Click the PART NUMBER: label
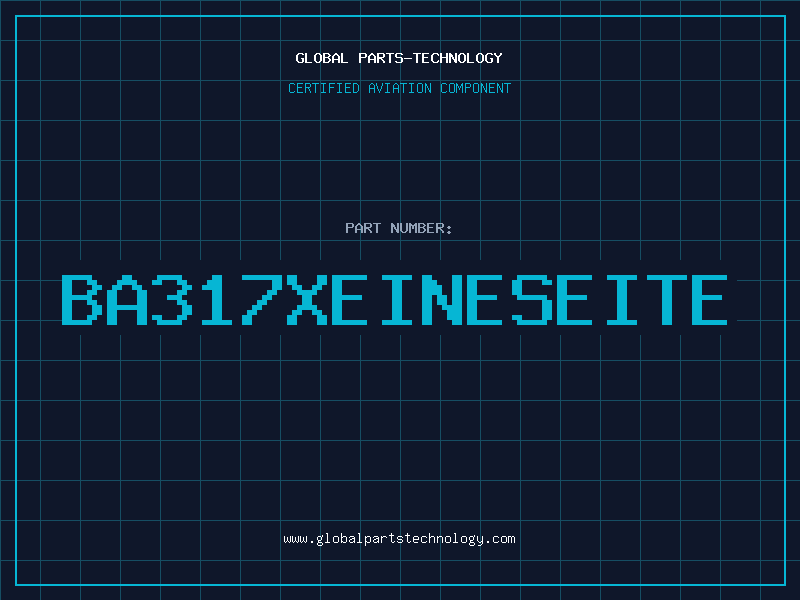The width and height of the screenshot is (800, 600). 399,228
